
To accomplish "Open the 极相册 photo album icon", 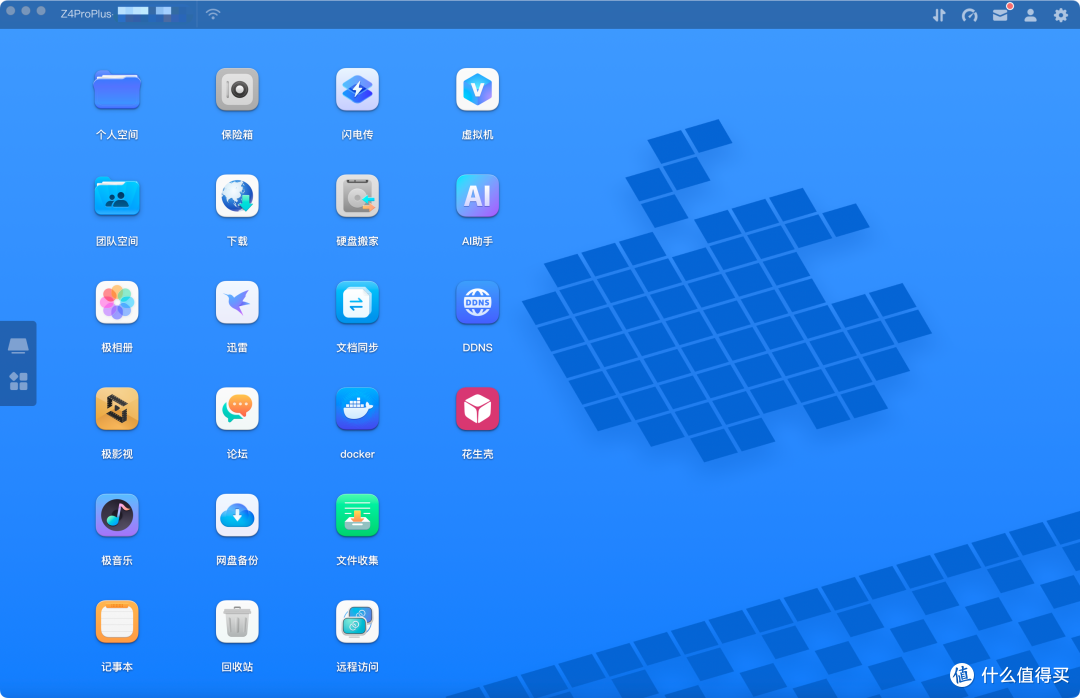I will [117, 302].
